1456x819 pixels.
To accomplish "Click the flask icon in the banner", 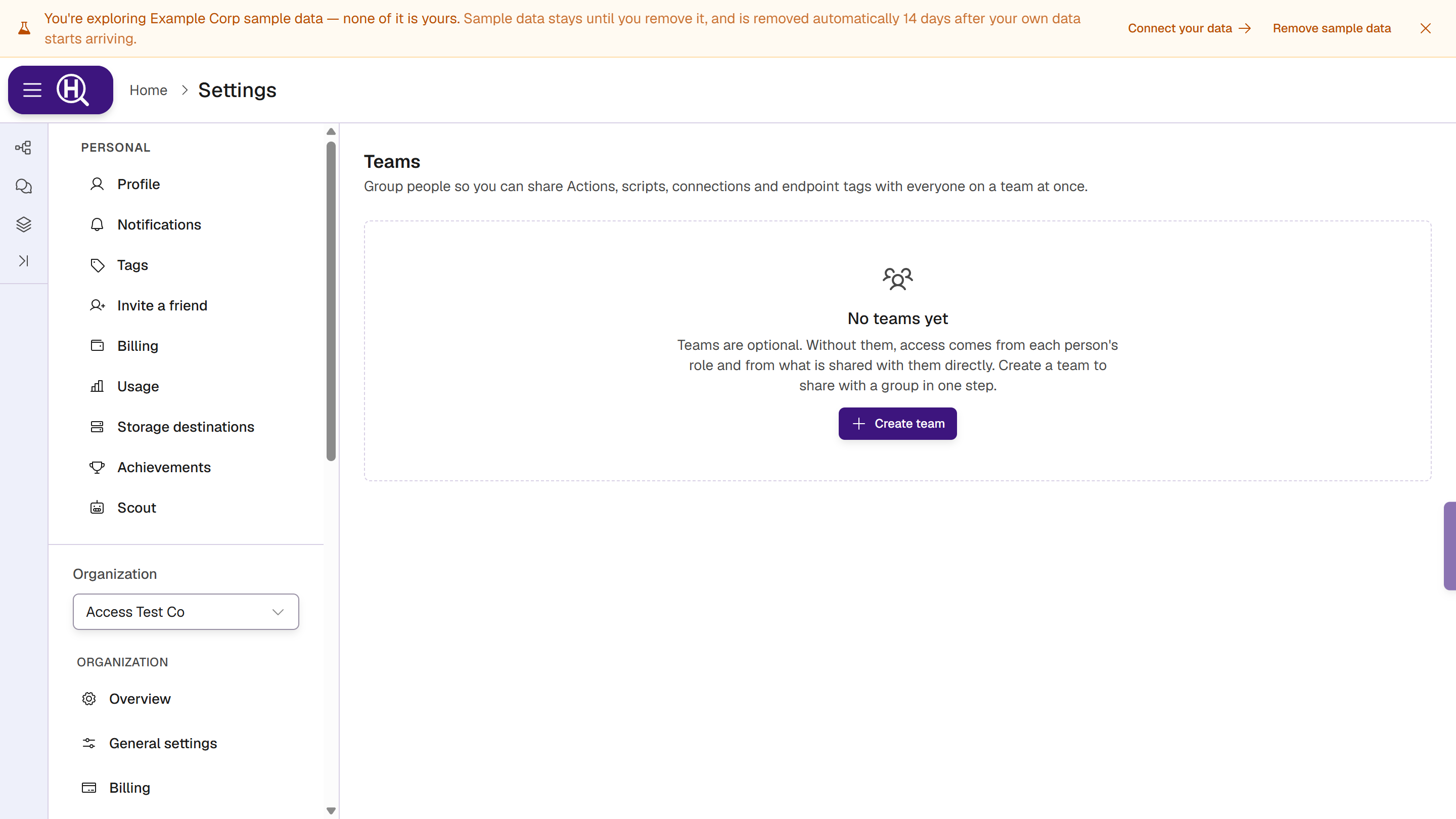I will 24,28.
